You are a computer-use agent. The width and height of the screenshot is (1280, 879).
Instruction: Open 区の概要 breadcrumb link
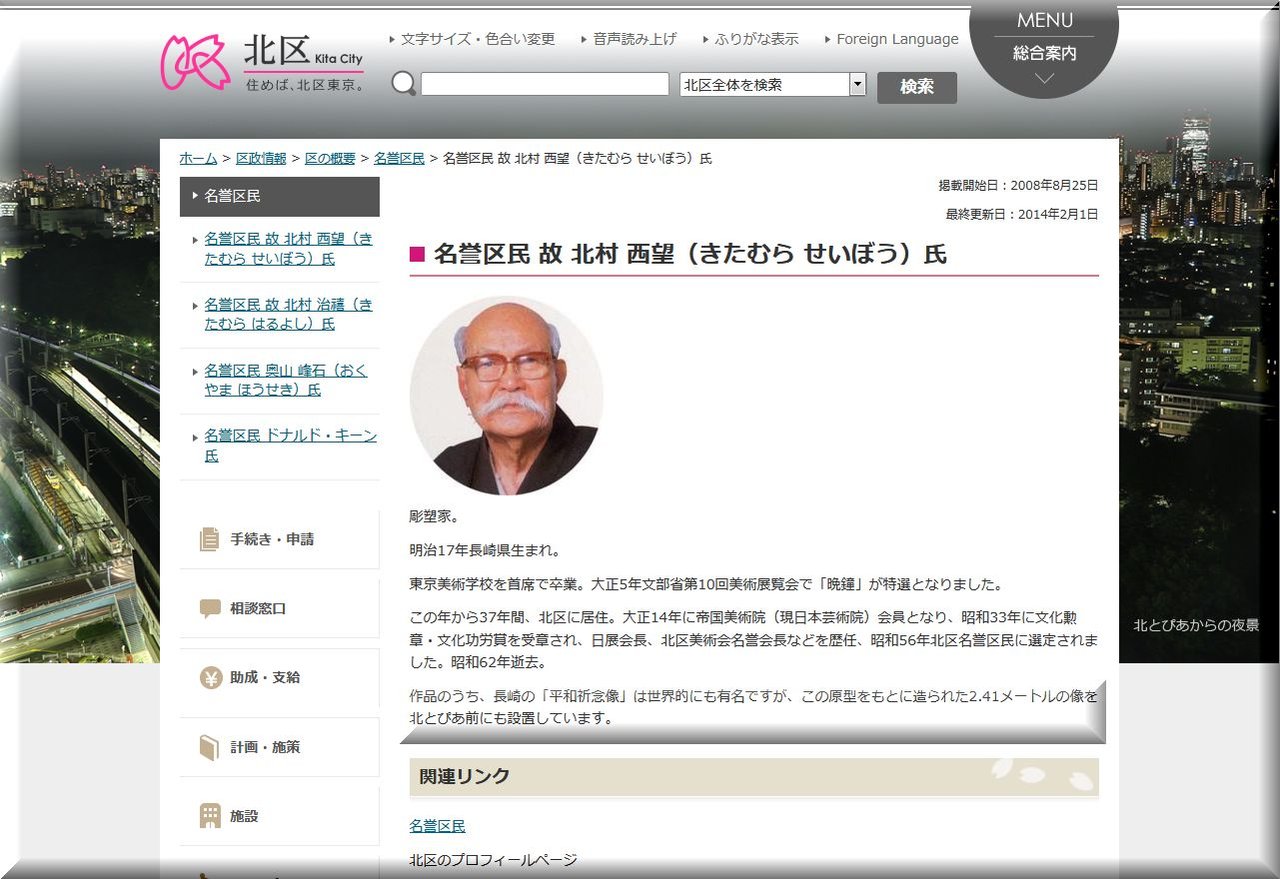(330, 158)
